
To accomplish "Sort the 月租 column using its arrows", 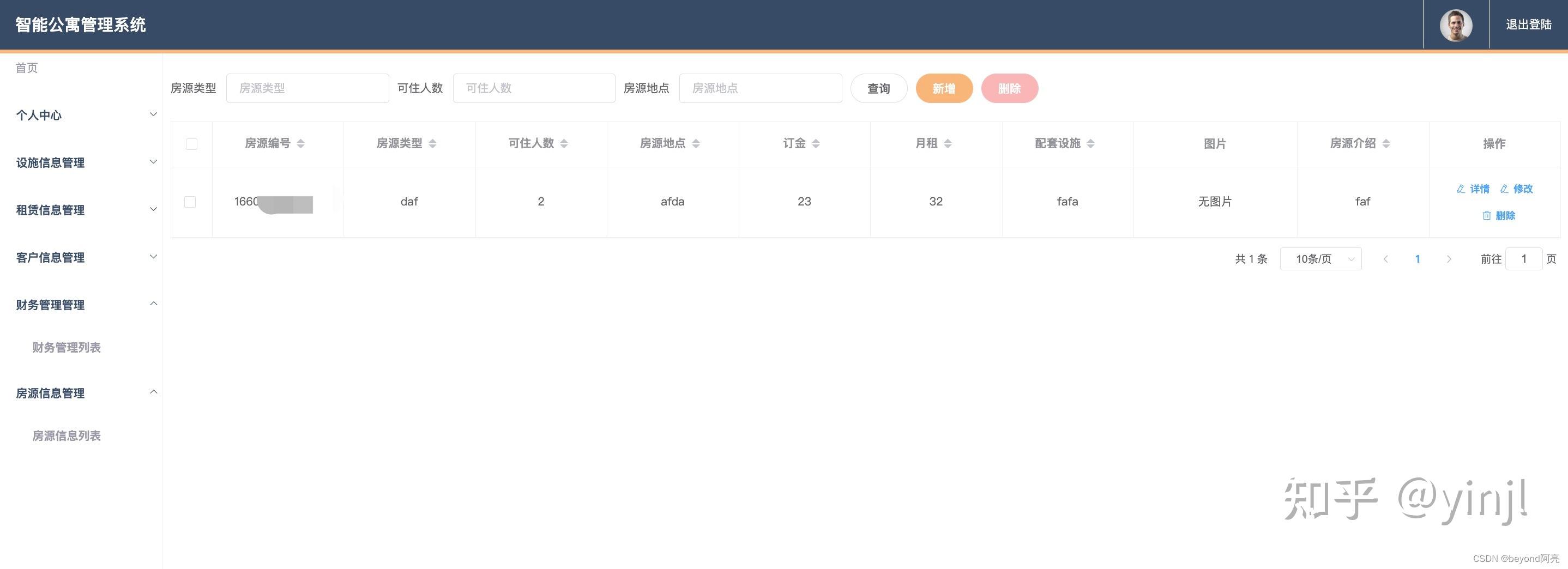I will (948, 144).
